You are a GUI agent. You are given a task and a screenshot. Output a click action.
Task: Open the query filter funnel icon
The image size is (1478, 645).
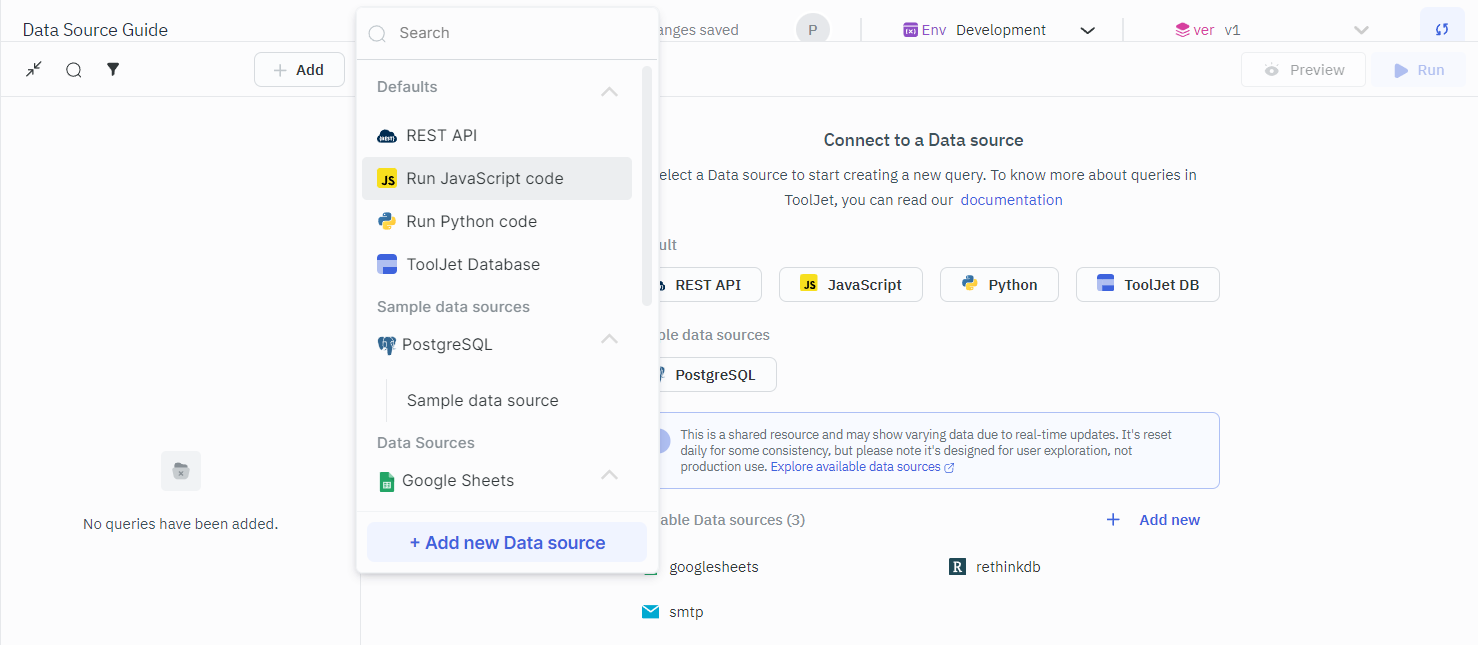coord(113,69)
